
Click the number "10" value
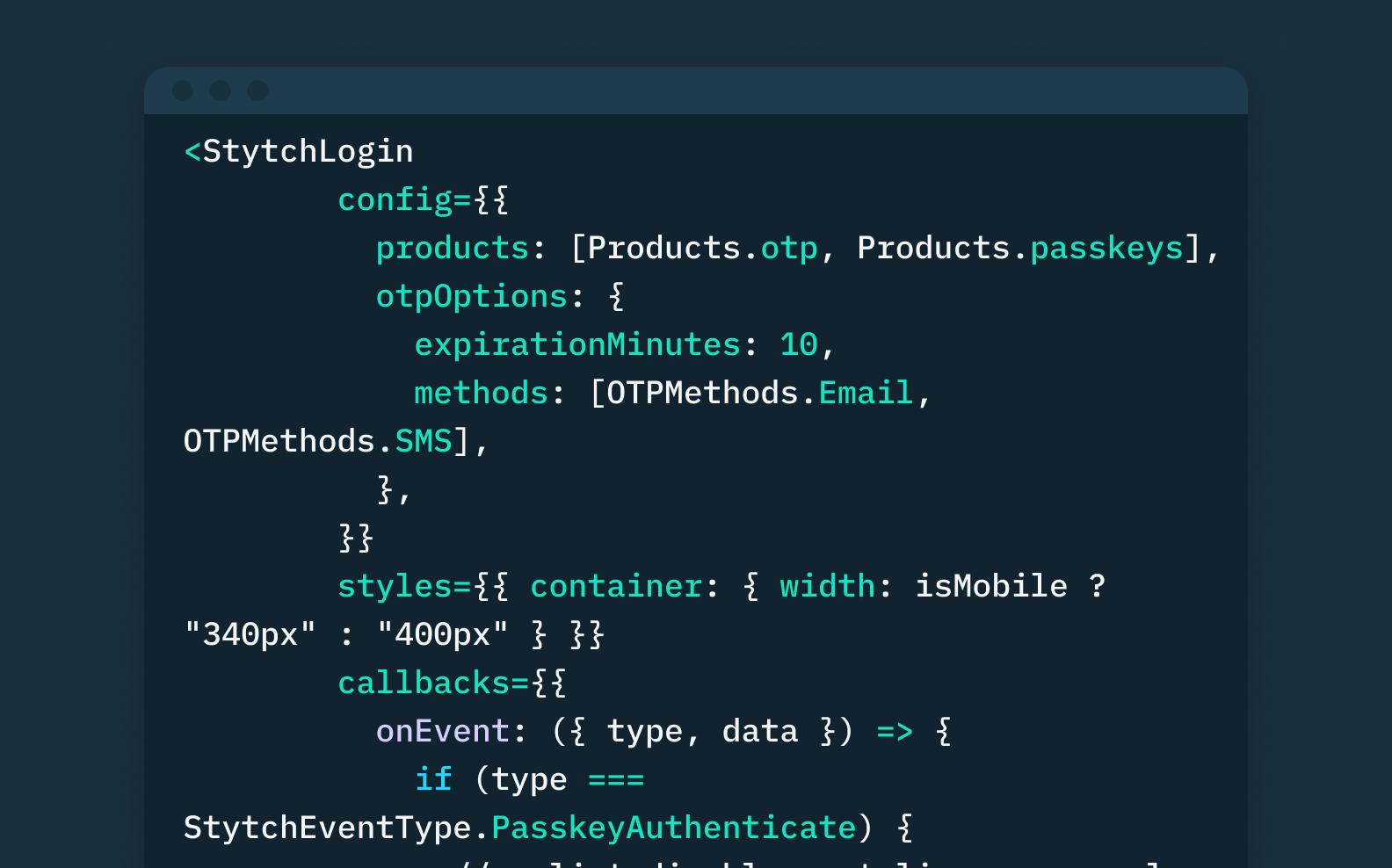[799, 344]
